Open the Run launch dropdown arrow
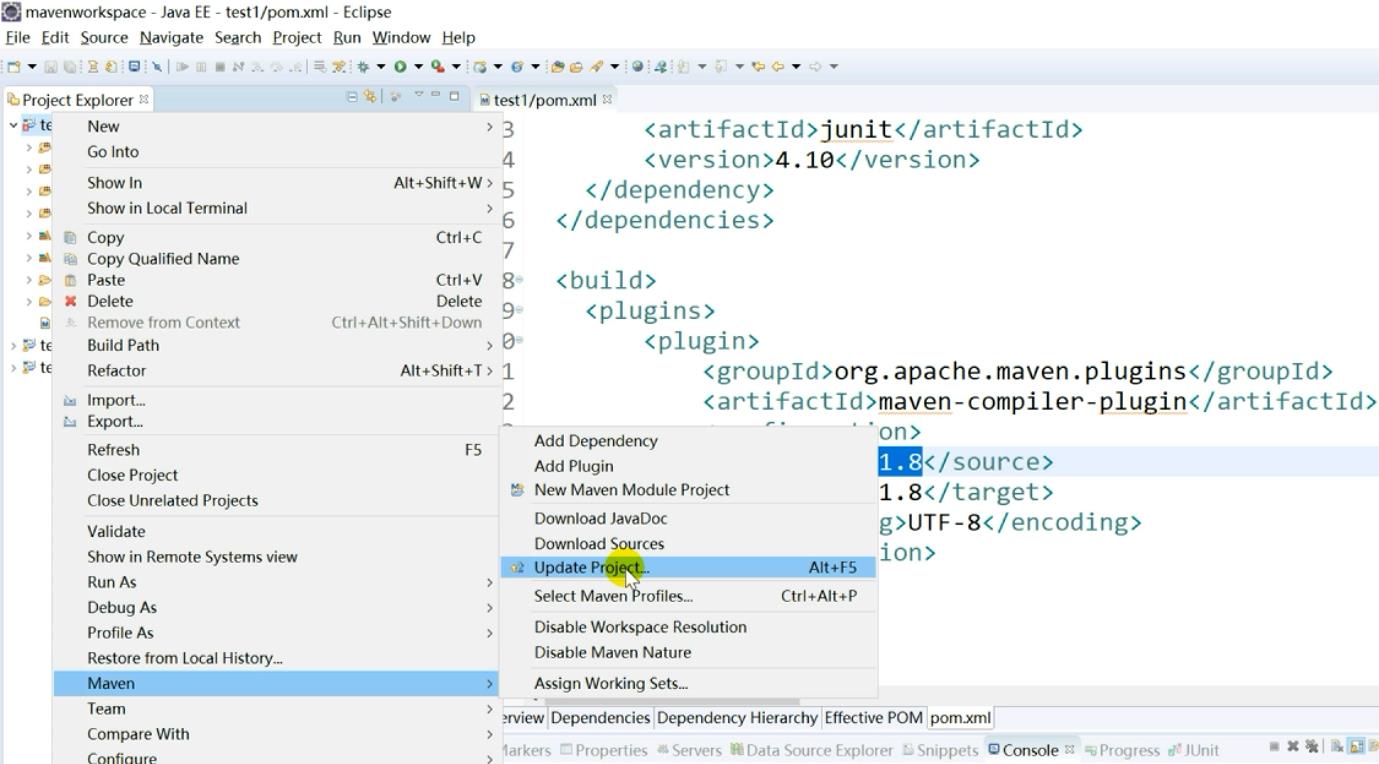This screenshot has width=1379, height=764. coord(418,67)
